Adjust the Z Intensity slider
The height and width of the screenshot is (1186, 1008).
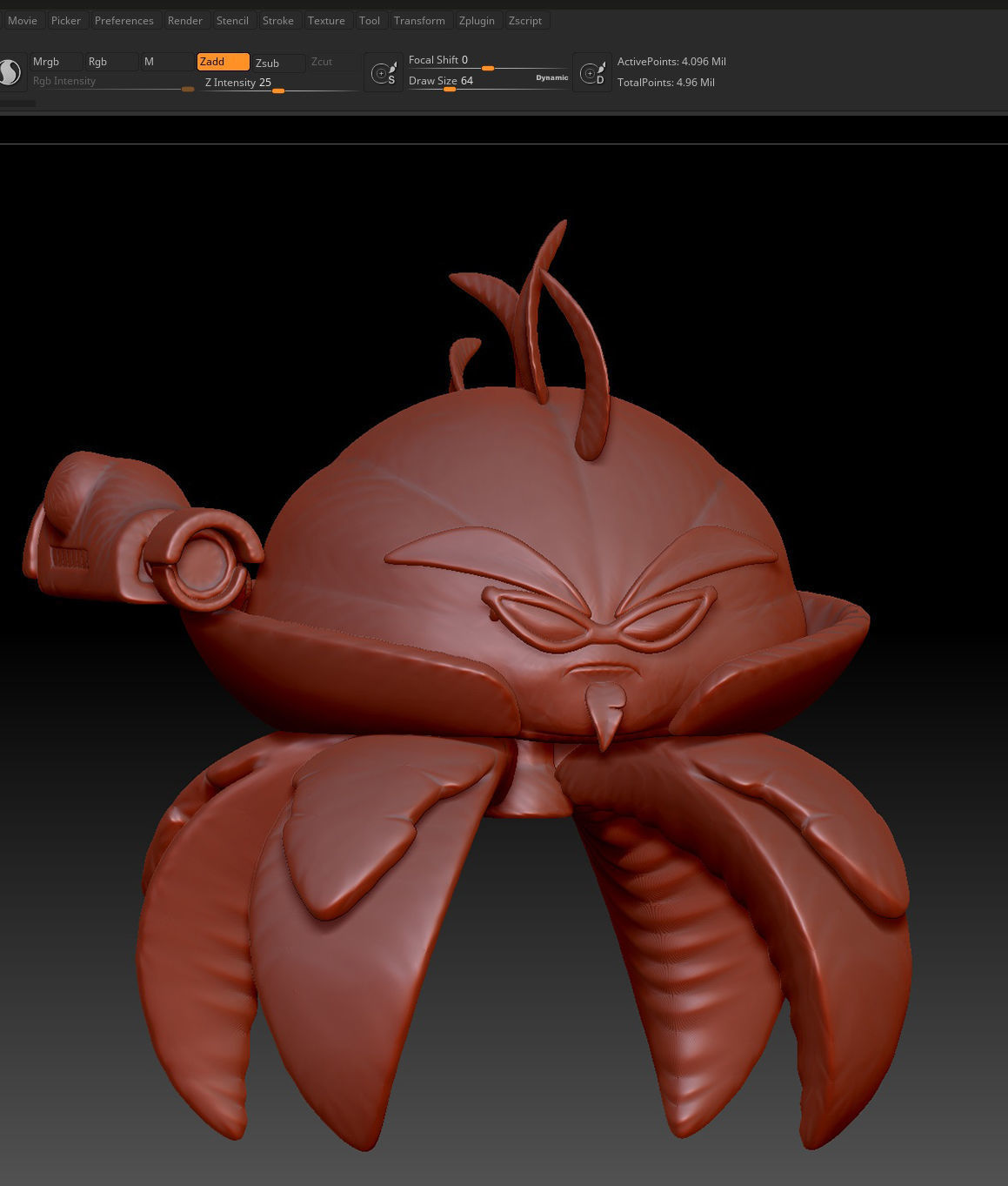pos(280,84)
